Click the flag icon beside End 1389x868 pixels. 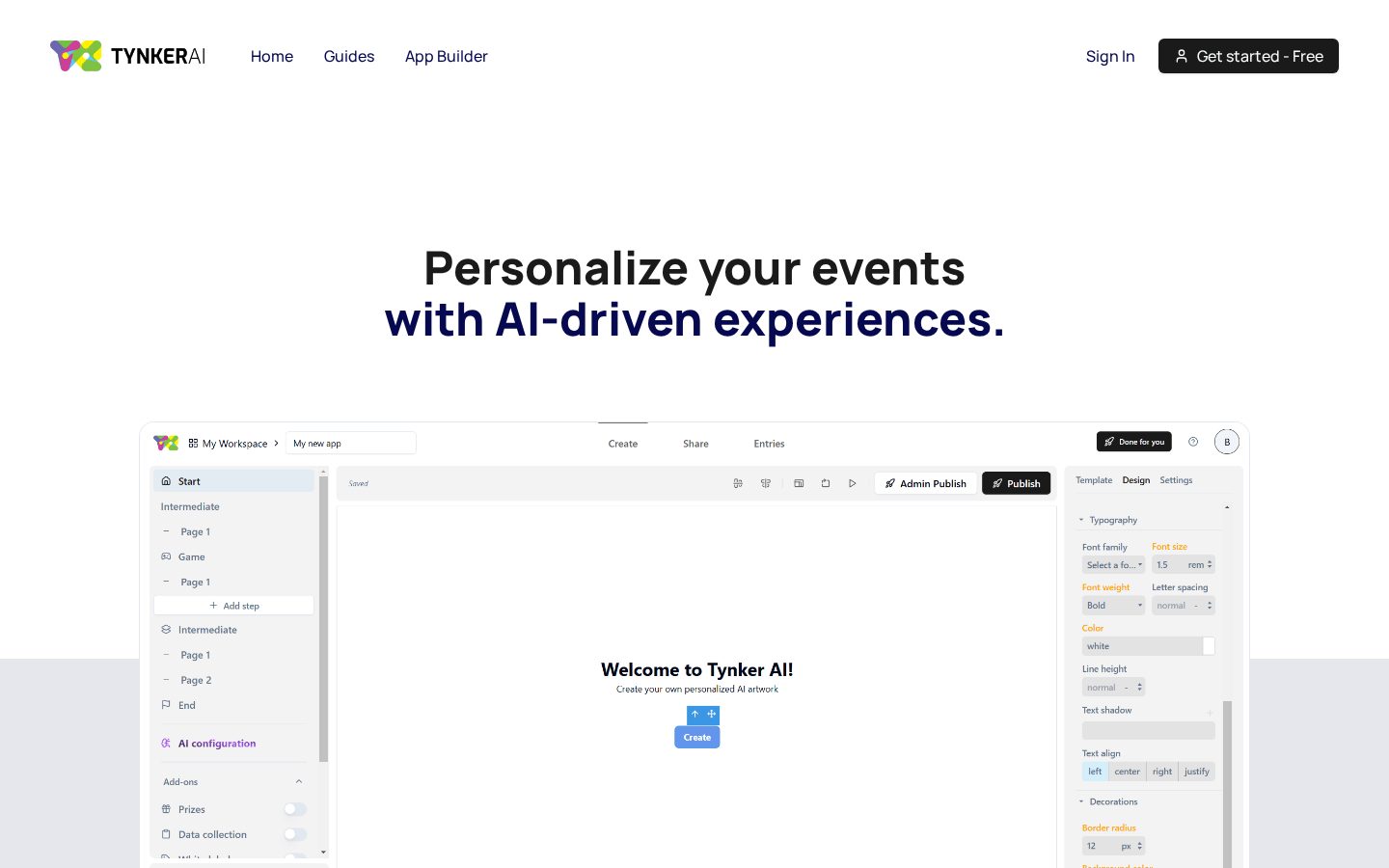(x=166, y=705)
